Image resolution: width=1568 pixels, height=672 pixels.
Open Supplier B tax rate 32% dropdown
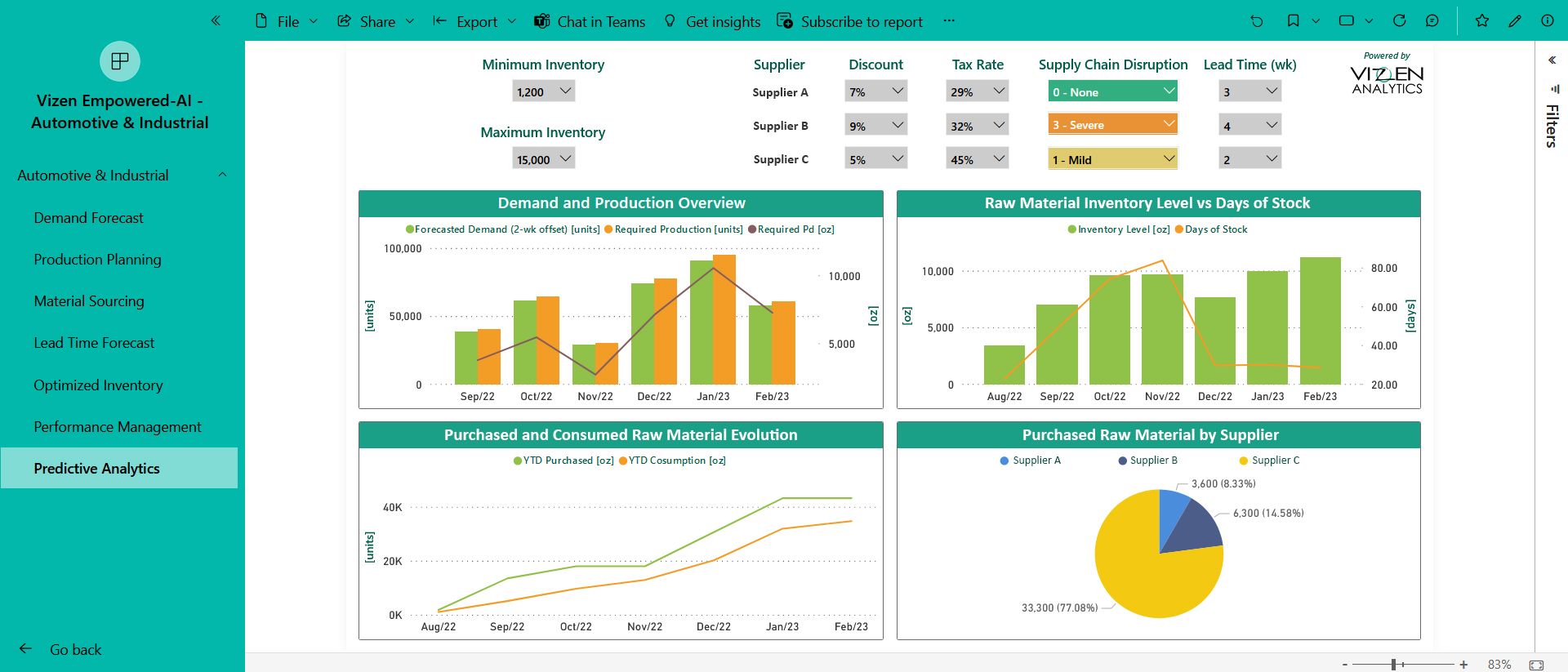(x=978, y=126)
